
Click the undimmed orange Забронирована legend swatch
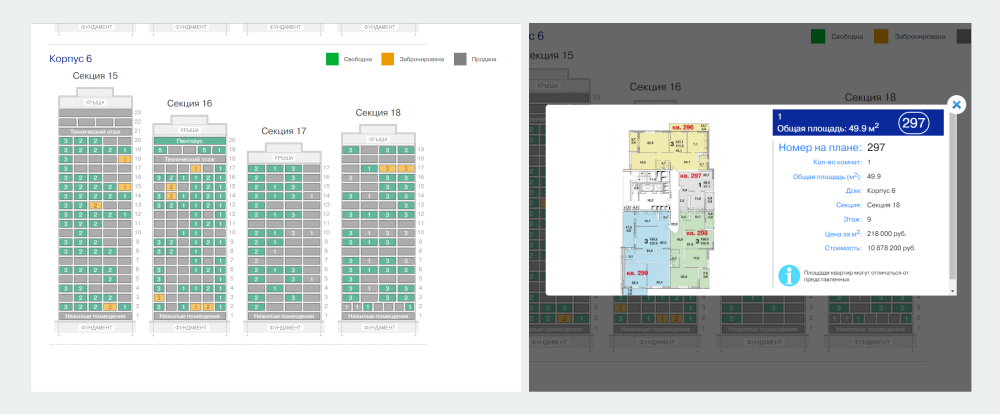click(x=388, y=59)
